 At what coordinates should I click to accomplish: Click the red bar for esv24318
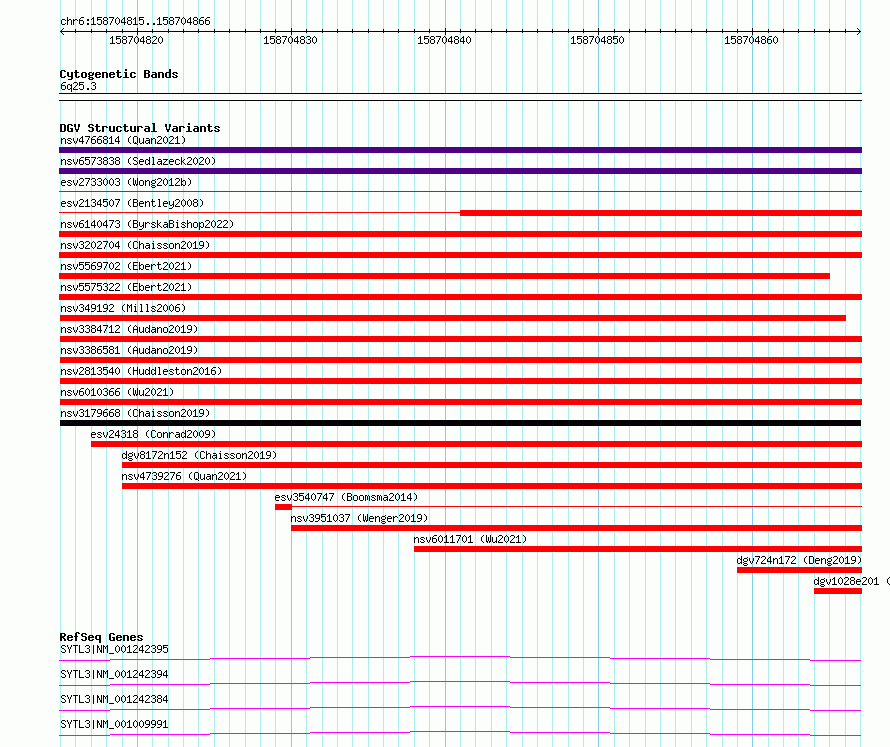[476, 444]
